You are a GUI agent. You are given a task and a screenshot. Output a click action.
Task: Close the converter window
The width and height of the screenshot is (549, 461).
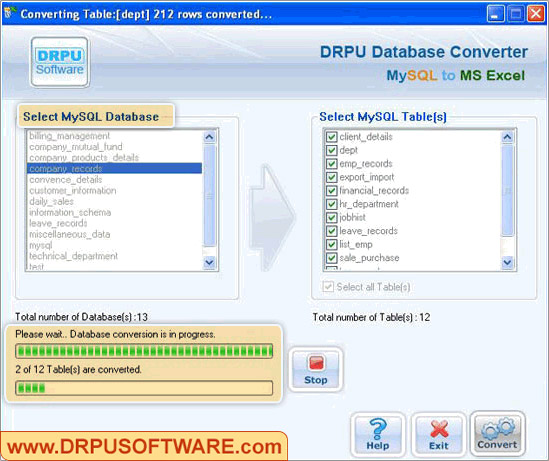[x=536, y=14]
